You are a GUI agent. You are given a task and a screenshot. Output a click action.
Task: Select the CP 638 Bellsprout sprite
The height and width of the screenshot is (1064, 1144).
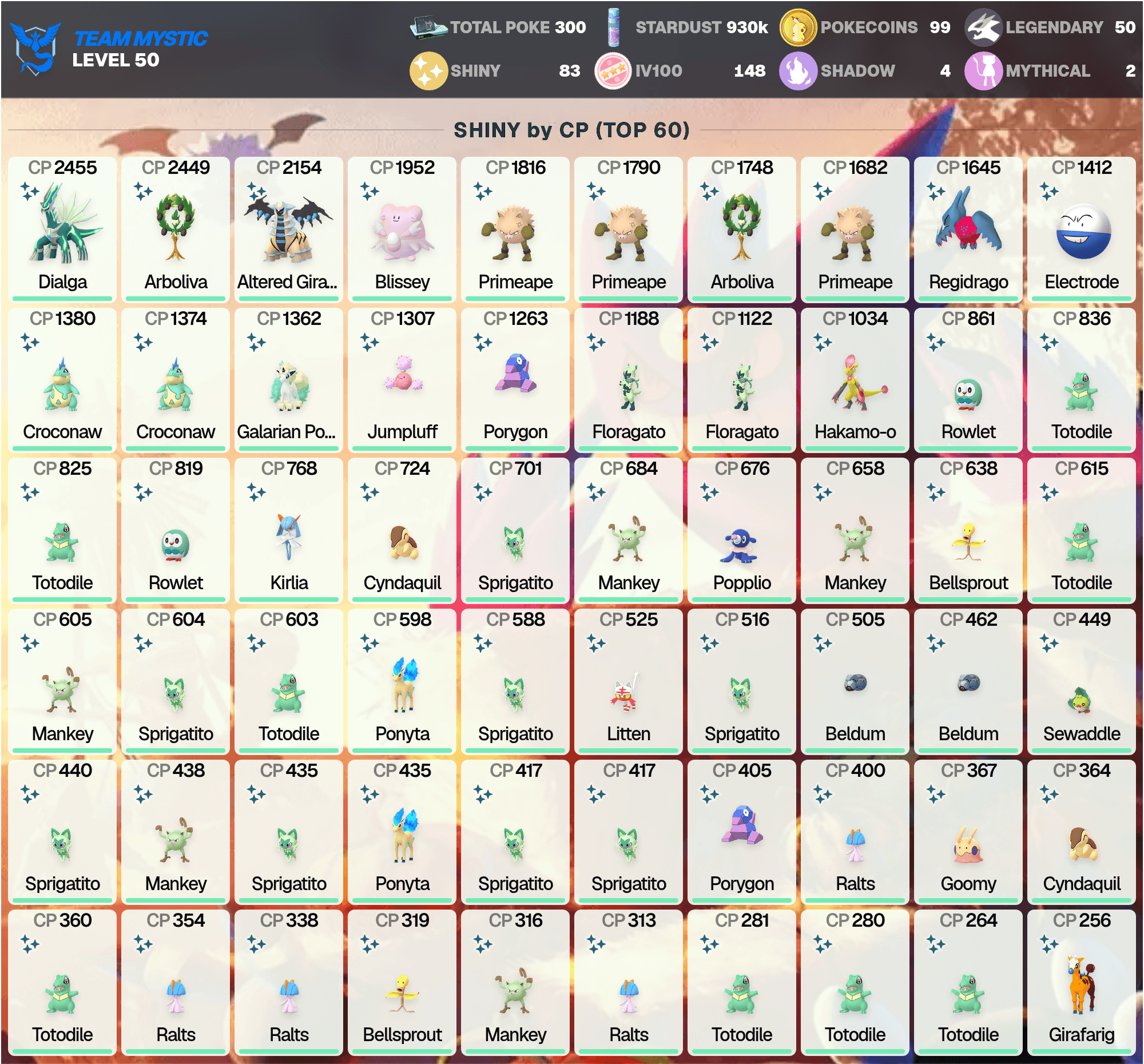click(969, 541)
